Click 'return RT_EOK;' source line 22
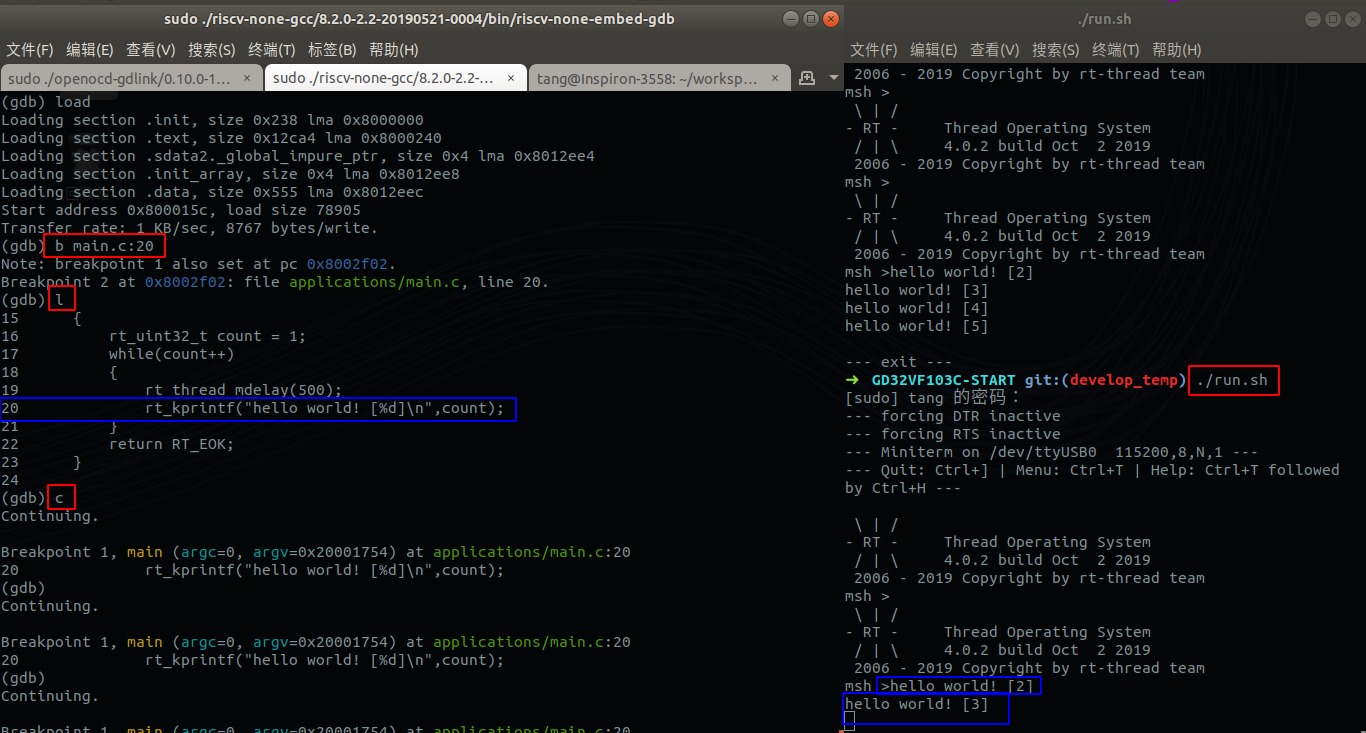This screenshot has width=1366, height=733. [172, 444]
